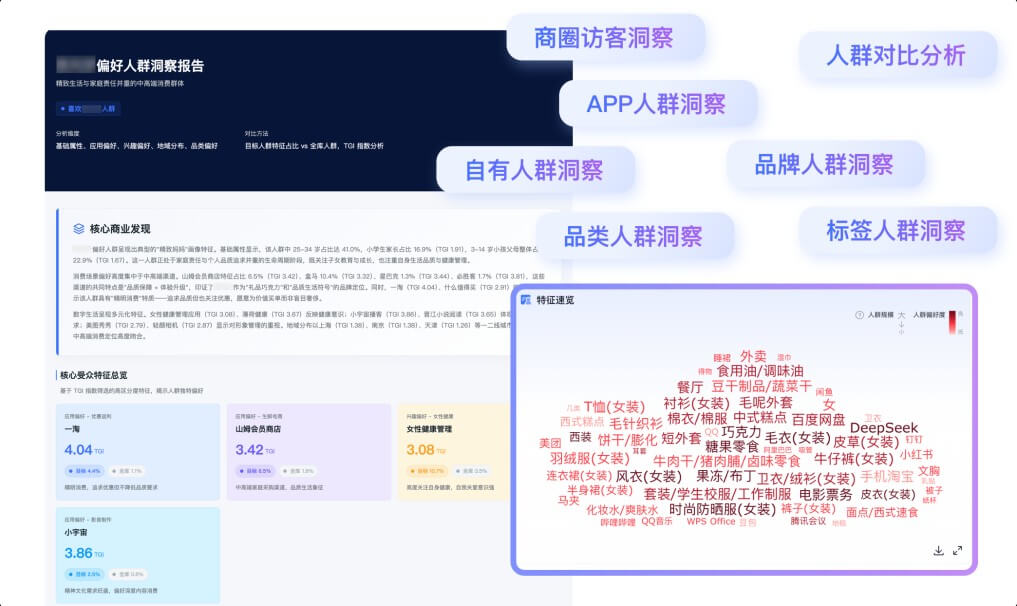This screenshot has width=1017, height=606.
Task: Click 毛衣(女装) in the word cloud
Action: (x=798, y=438)
